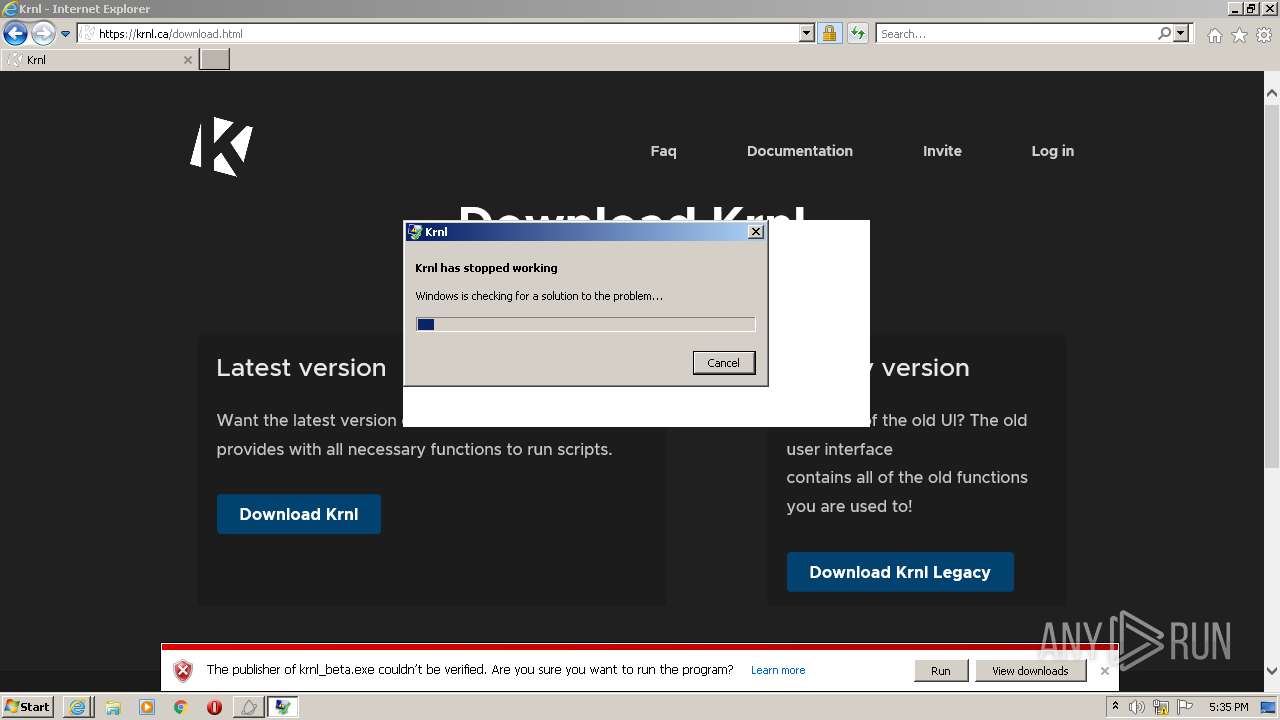Cancel the Krnl stopped working dialog
Viewport: 1280px width, 720px height.
click(x=724, y=363)
